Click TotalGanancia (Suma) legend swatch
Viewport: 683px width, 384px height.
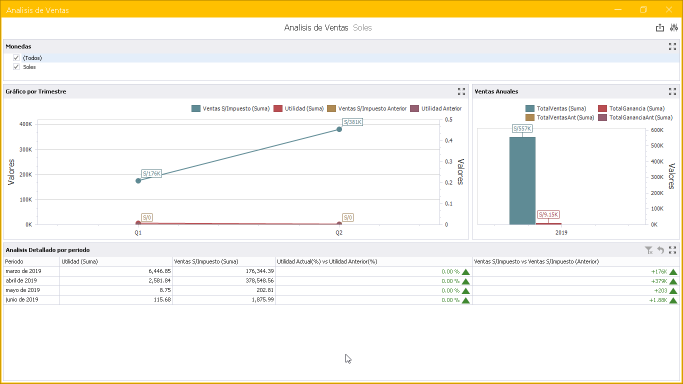coord(602,108)
